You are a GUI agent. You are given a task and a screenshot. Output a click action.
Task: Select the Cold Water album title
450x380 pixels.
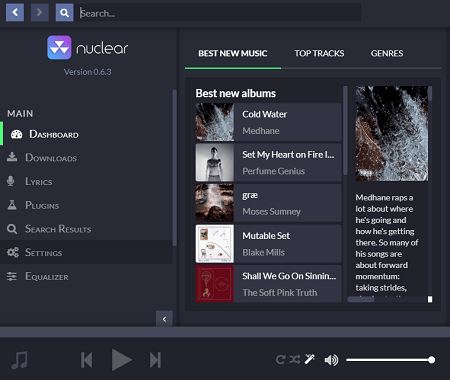[265, 114]
